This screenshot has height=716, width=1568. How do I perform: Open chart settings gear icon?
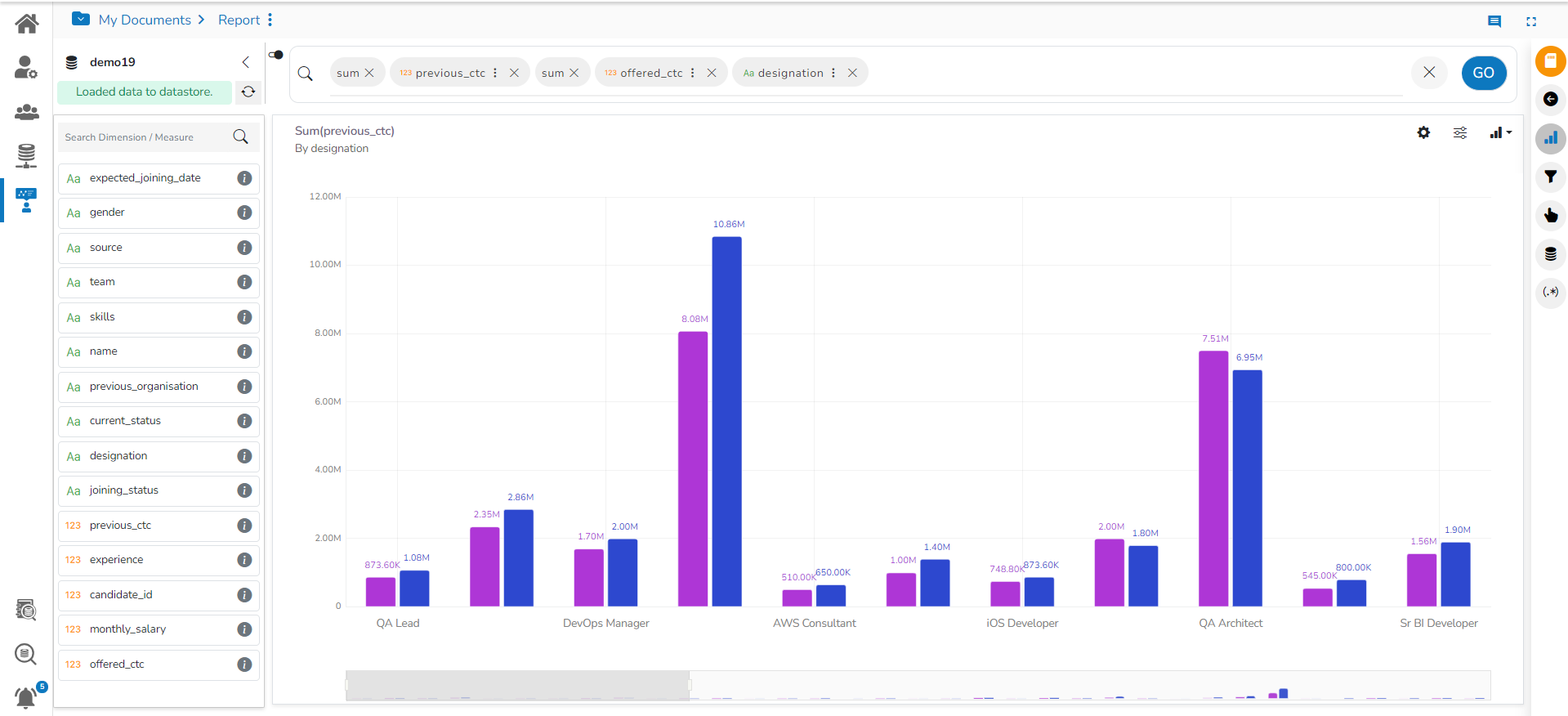pyautogui.click(x=1423, y=132)
